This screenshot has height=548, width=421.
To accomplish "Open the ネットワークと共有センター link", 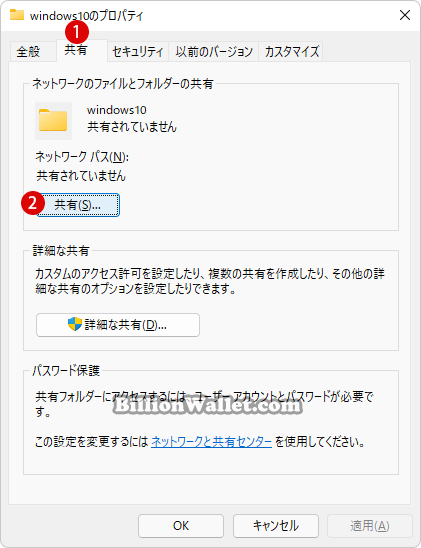I will click(211, 442).
